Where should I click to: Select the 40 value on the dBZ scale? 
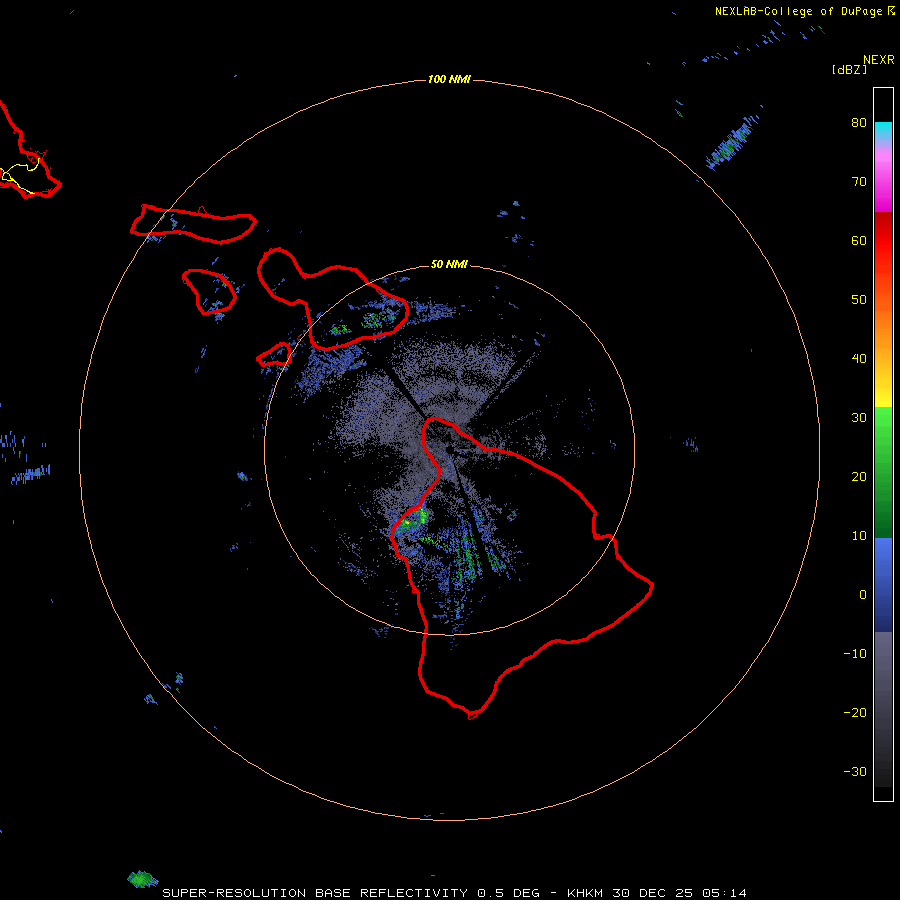859,359
